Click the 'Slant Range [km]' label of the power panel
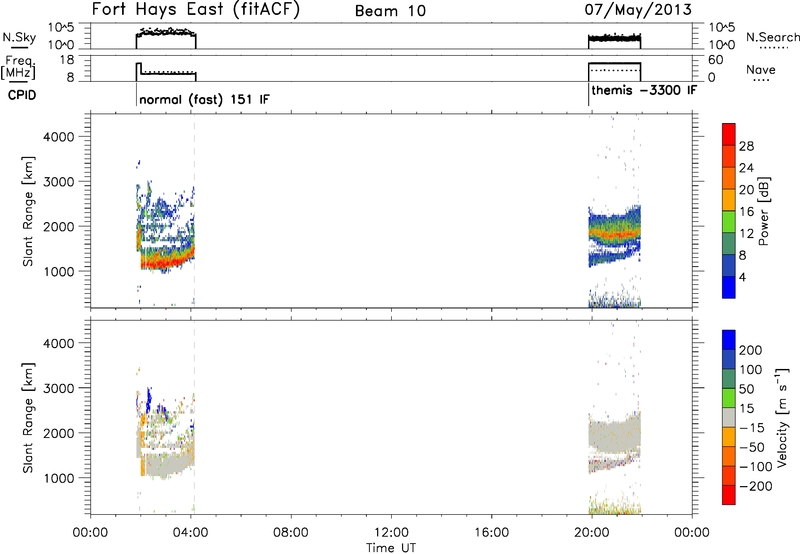Viewport: 800px width, 554px height. pyautogui.click(x=28, y=211)
